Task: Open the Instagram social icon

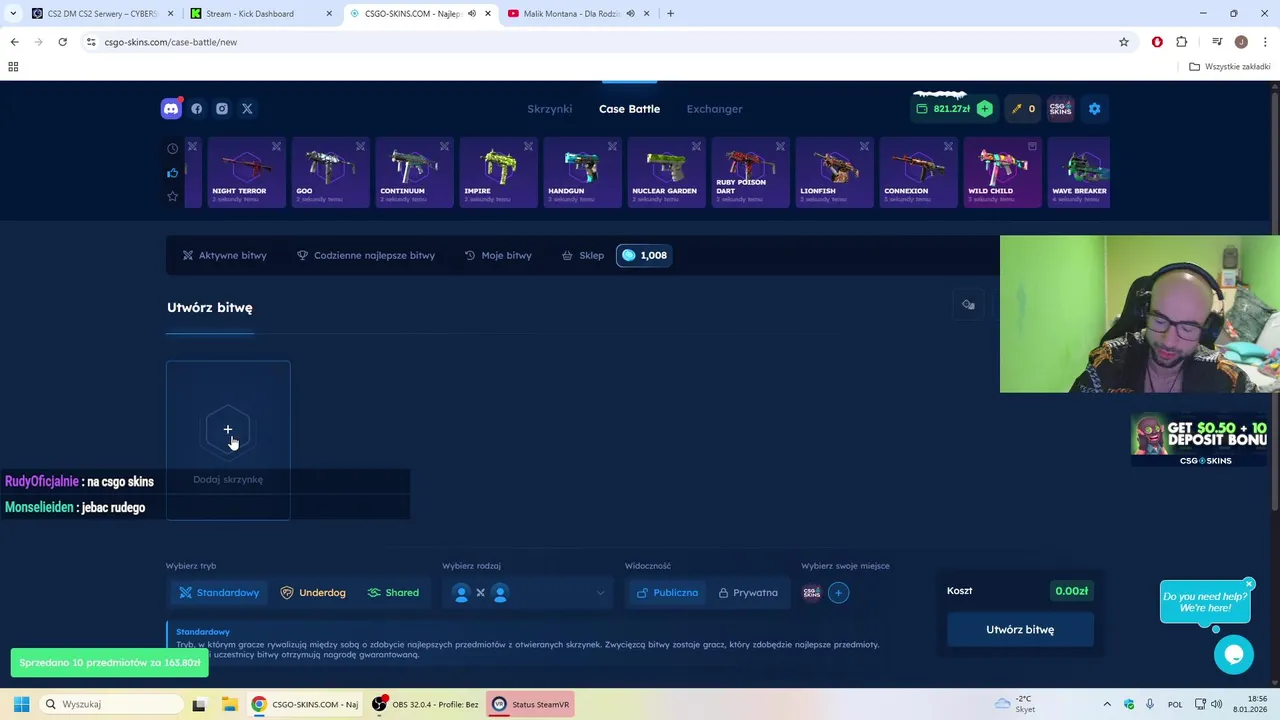Action: (x=222, y=109)
